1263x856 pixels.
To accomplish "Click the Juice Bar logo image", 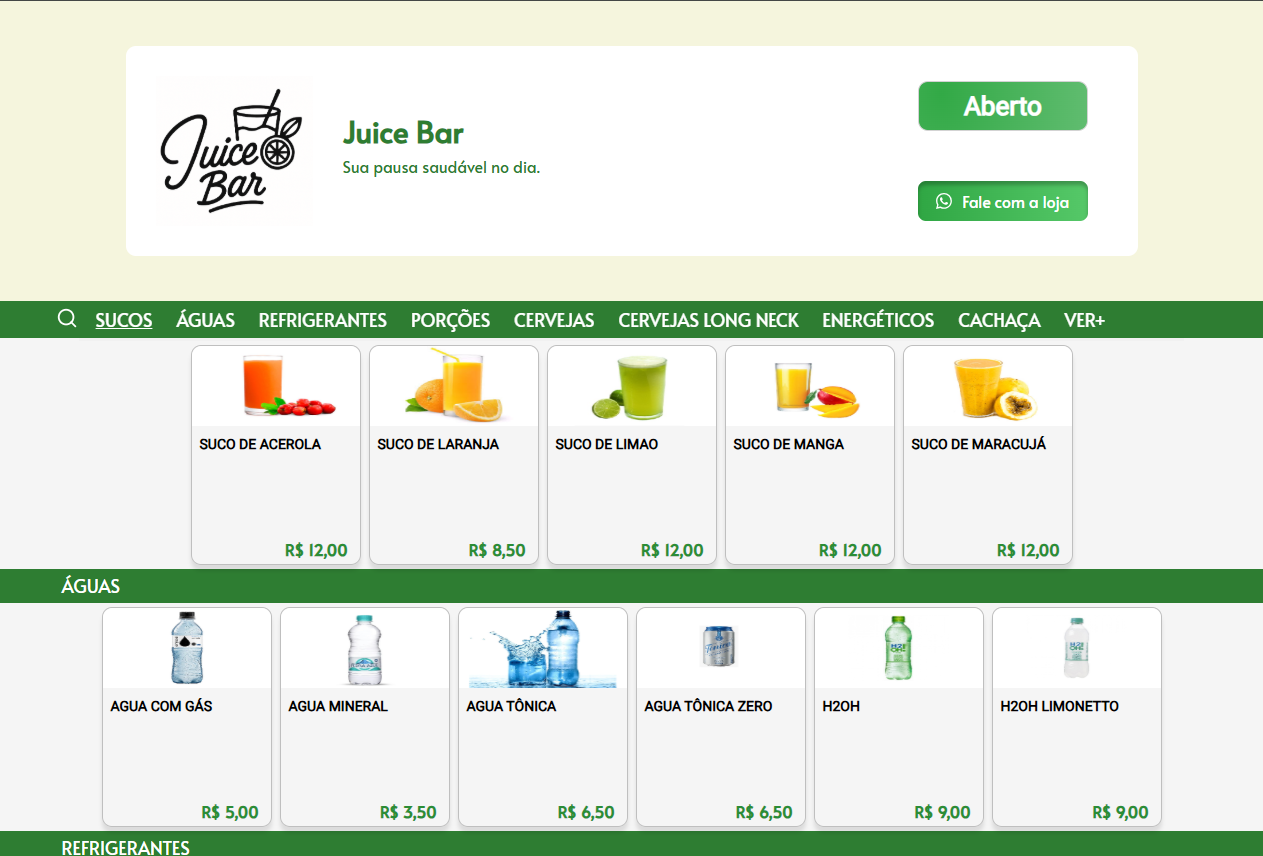I will tap(233, 151).
